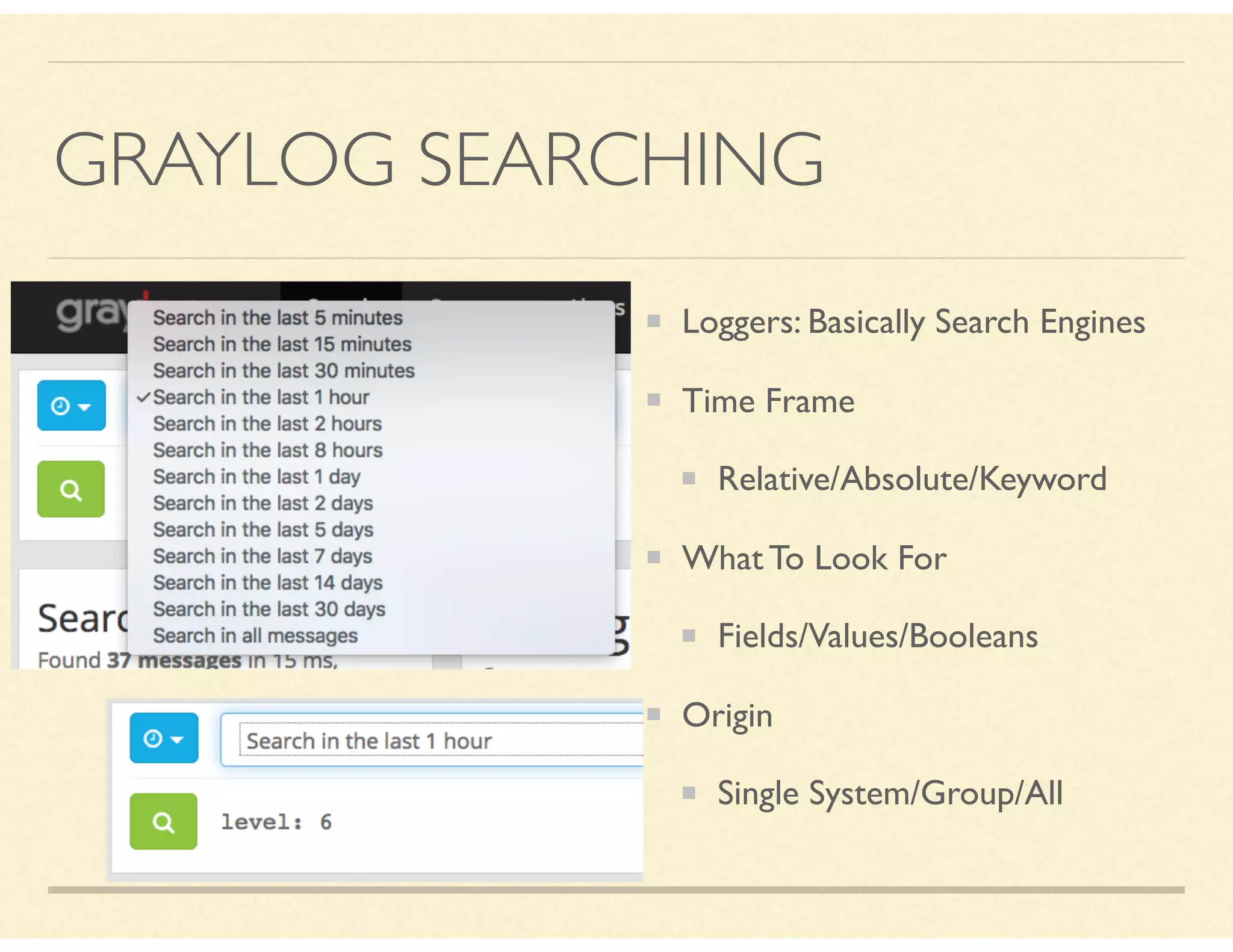
Task: Click the 'Time Frame' bullet
Action: click(x=768, y=401)
